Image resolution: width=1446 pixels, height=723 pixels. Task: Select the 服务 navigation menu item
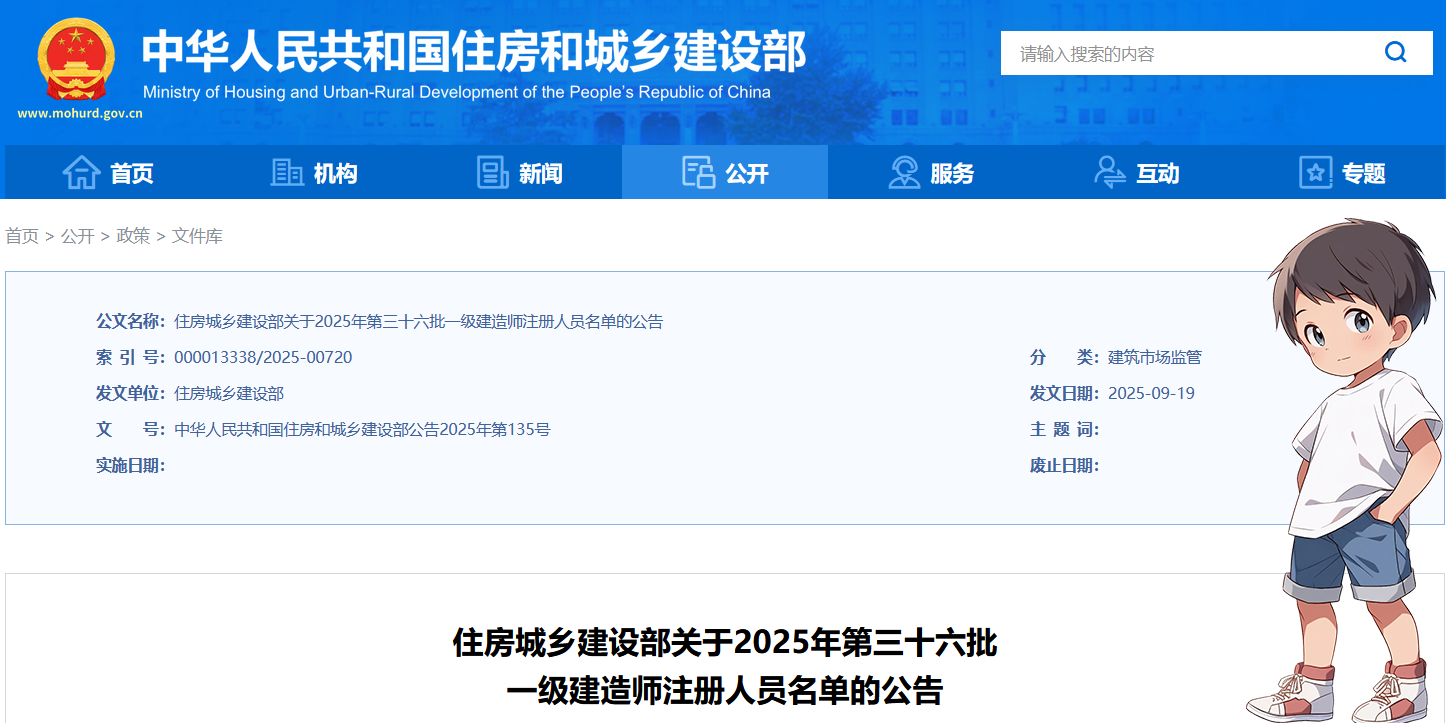pyautogui.click(x=951, y=174)
